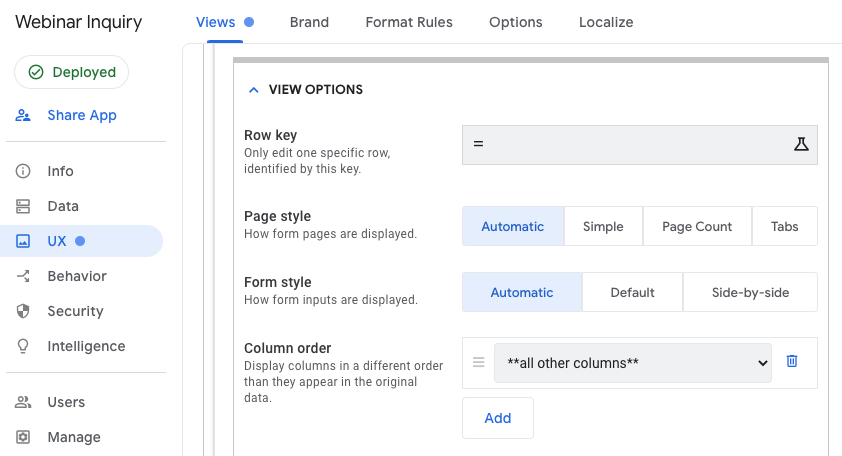
Task: Go to Data section icon
Action: (x=23, y=206)
